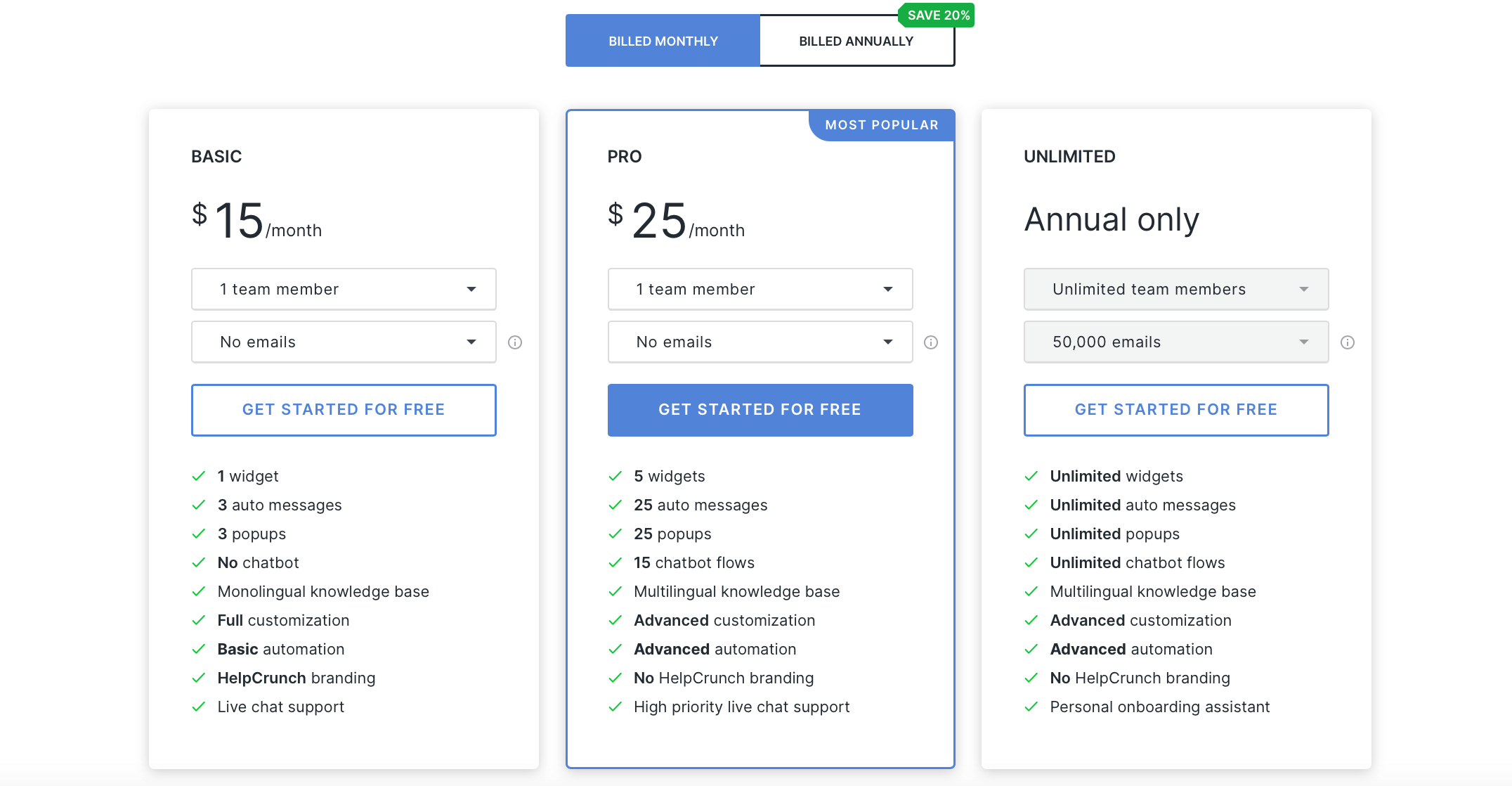Click checkmark beside High priority live chat support
1512x786 pixels.
[x=615, y=707]
